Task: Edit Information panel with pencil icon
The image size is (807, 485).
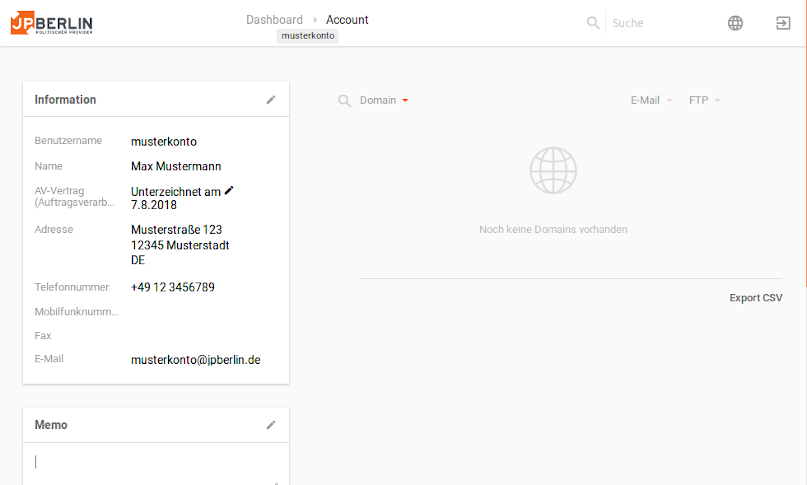Action: pyautogui.click(x=270, y=100)
